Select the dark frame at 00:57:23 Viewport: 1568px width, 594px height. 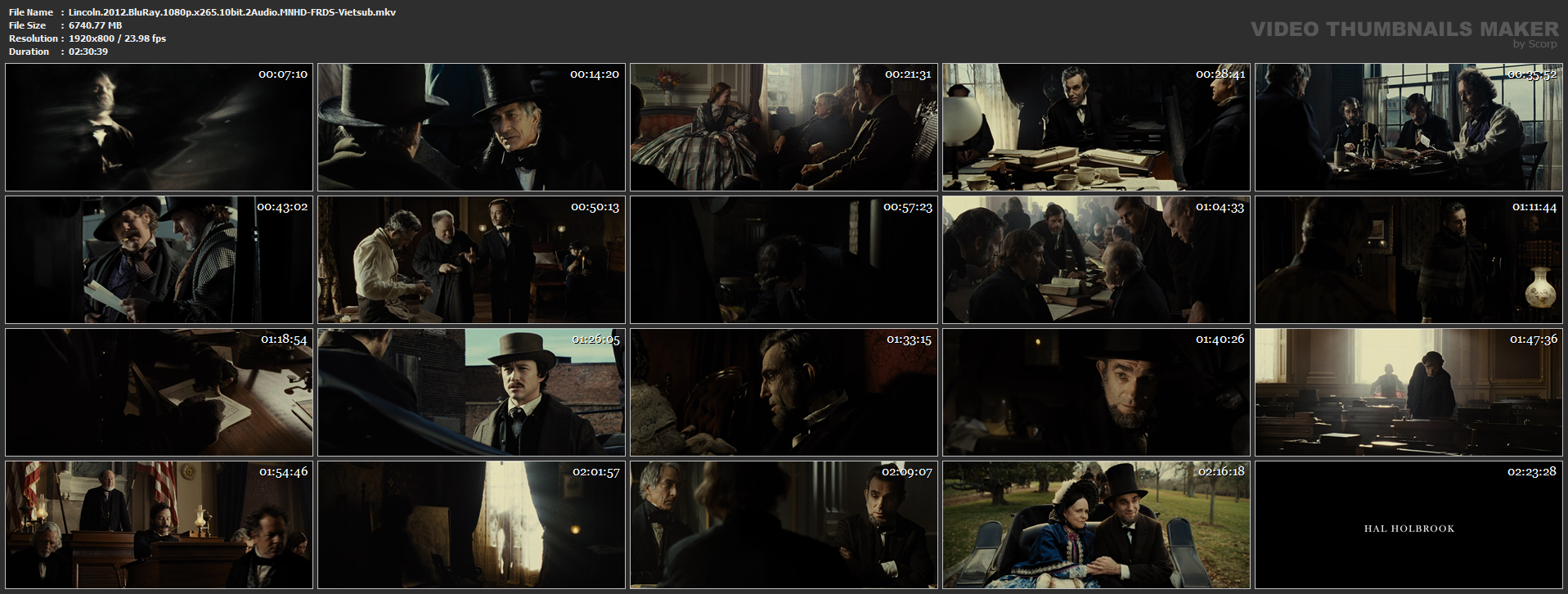coord(784,260)
